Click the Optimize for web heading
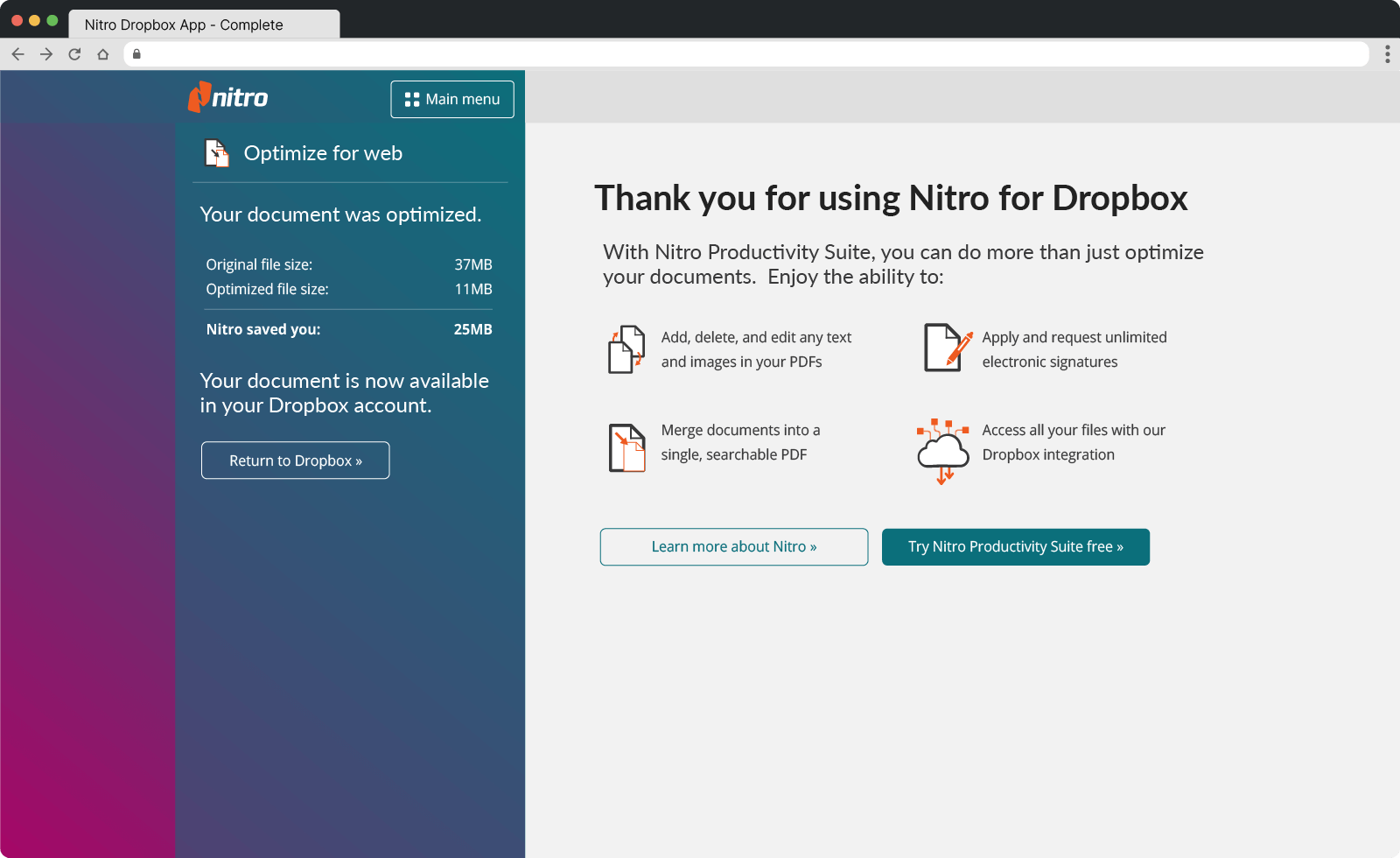The image size is (1400, 858). pyautogui.click(x=323, y=153)
